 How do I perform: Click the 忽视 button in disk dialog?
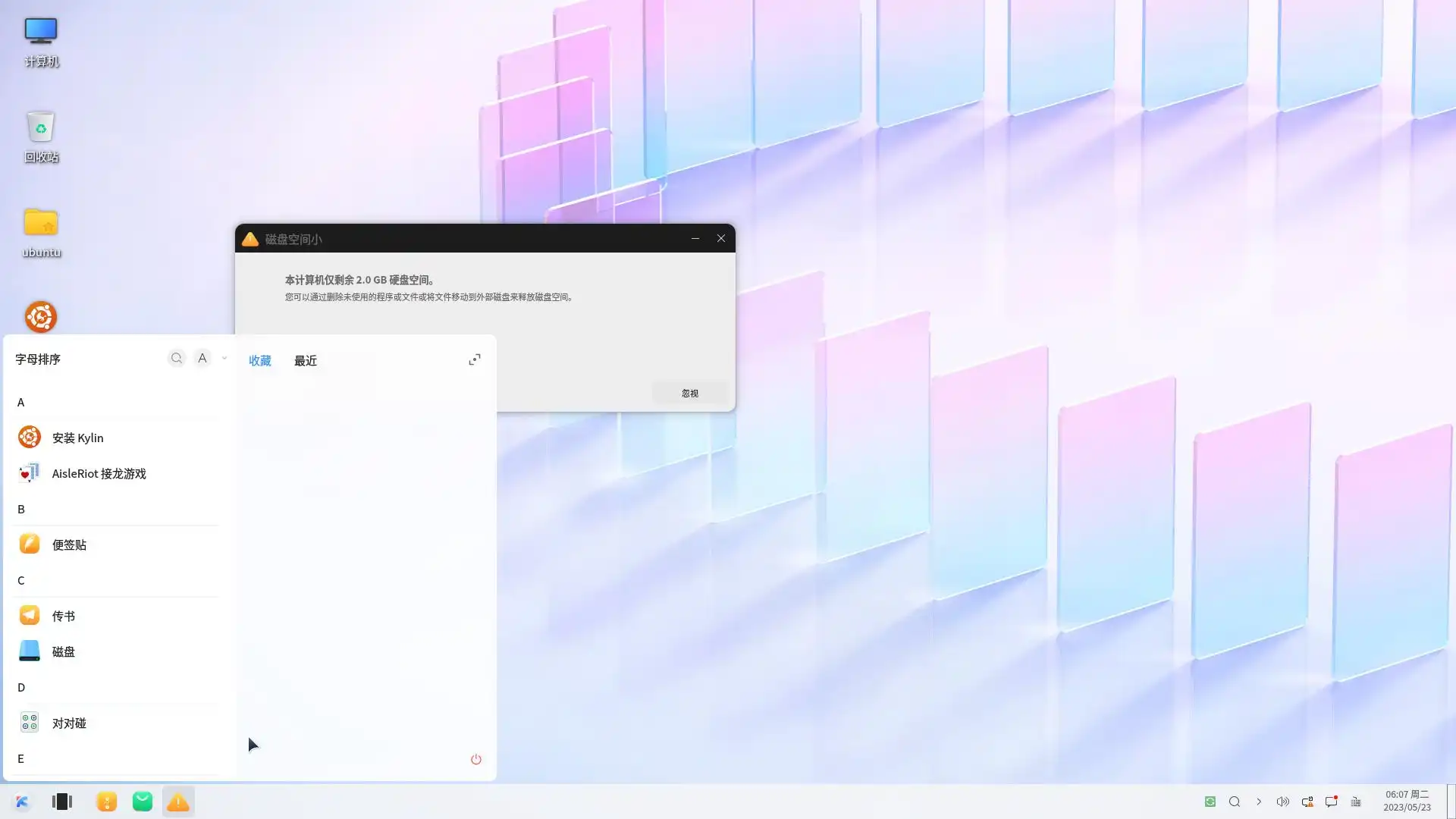point(689,393)
